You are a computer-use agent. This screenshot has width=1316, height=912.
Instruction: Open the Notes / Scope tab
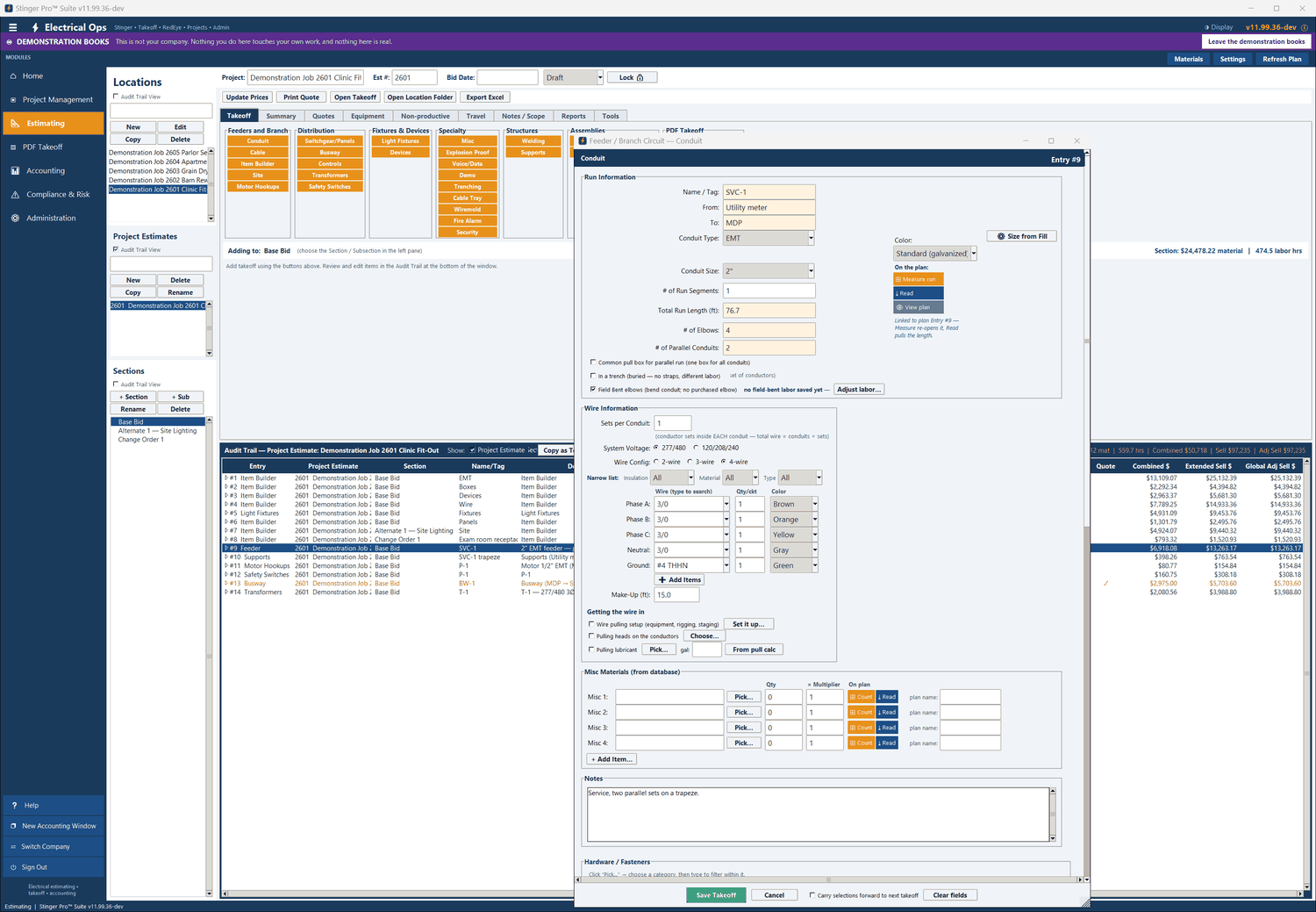(x=523, y=116)
